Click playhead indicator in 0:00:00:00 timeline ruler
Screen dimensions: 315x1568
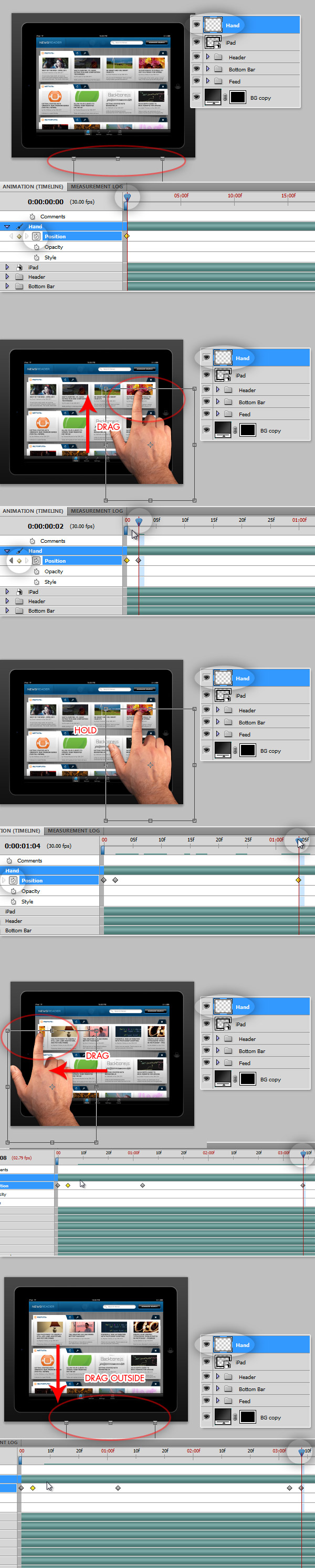[x=128, y=197]
